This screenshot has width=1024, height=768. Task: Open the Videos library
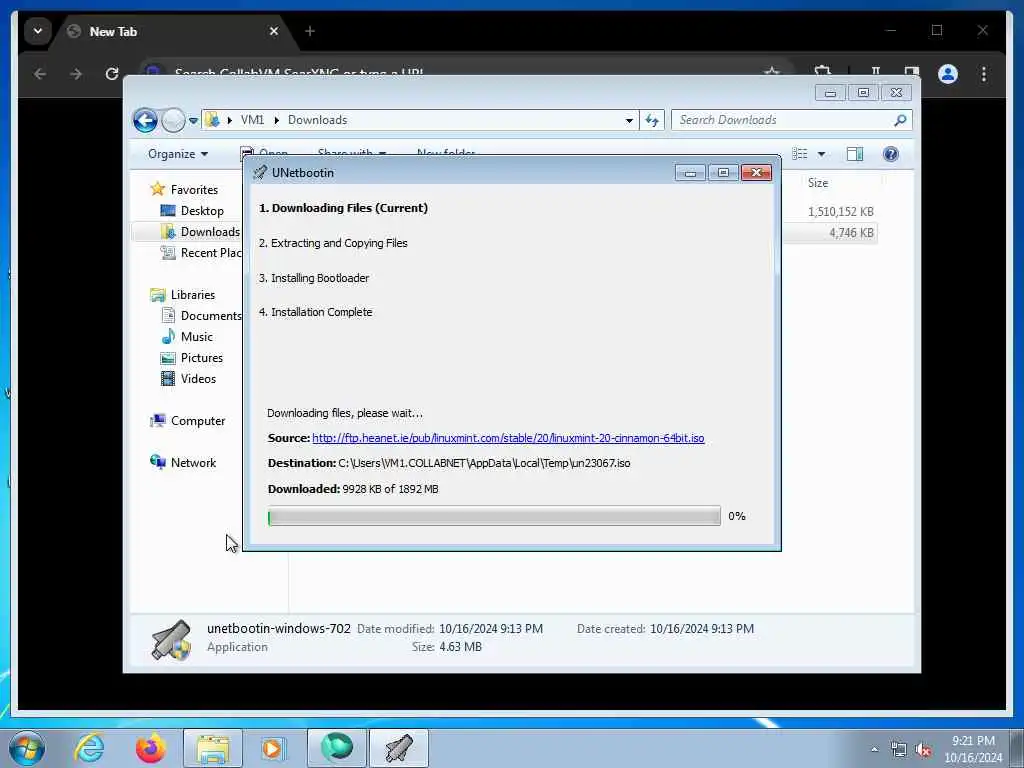click(198, 379)
